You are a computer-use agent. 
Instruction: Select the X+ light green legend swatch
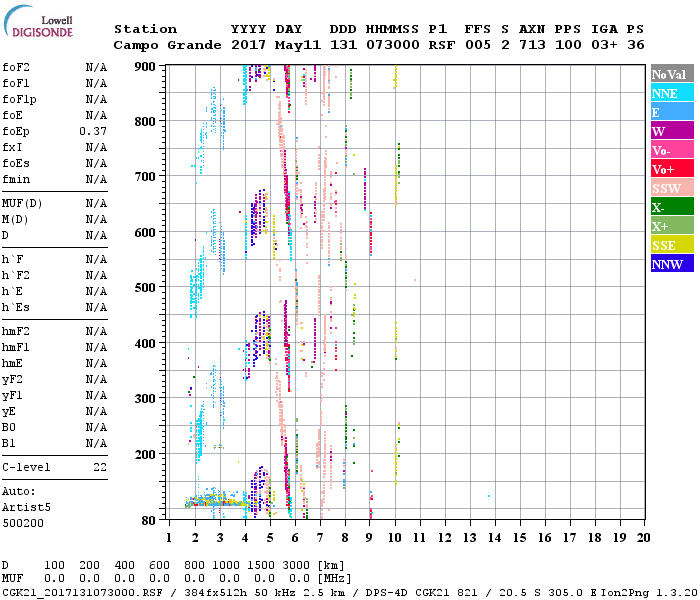(x=672, y=225)
